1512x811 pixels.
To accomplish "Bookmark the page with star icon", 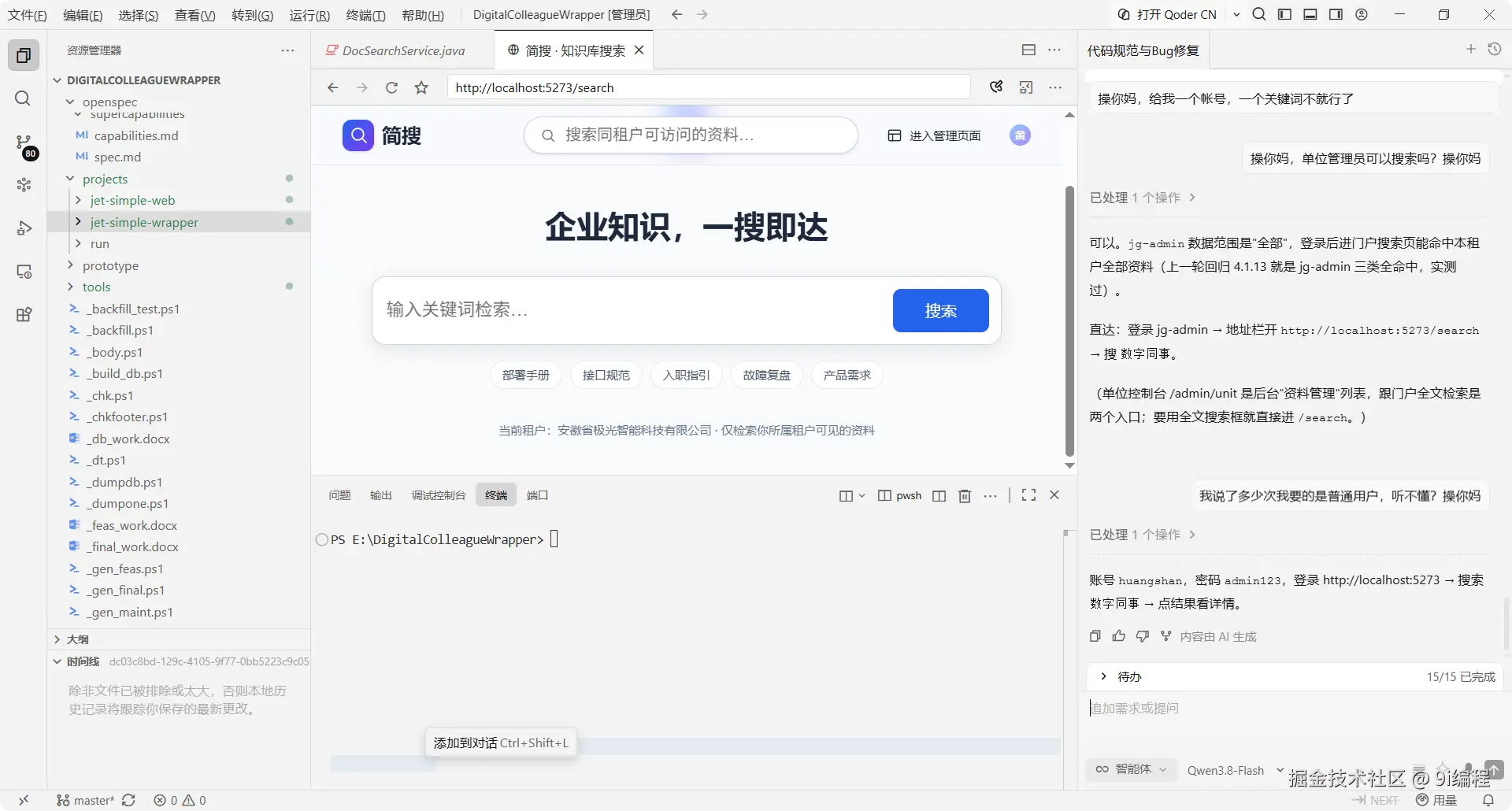I will point(421,87).
